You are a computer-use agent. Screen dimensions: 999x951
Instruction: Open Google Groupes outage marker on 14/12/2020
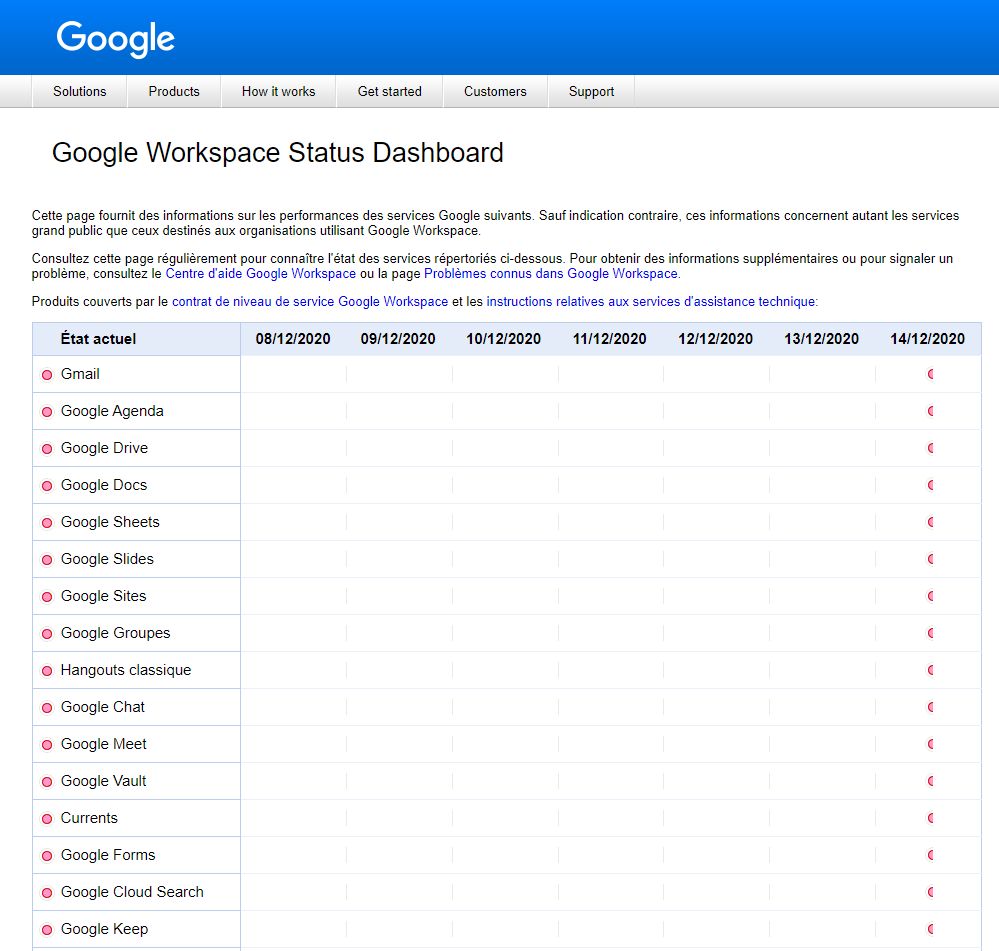point(930,633)
